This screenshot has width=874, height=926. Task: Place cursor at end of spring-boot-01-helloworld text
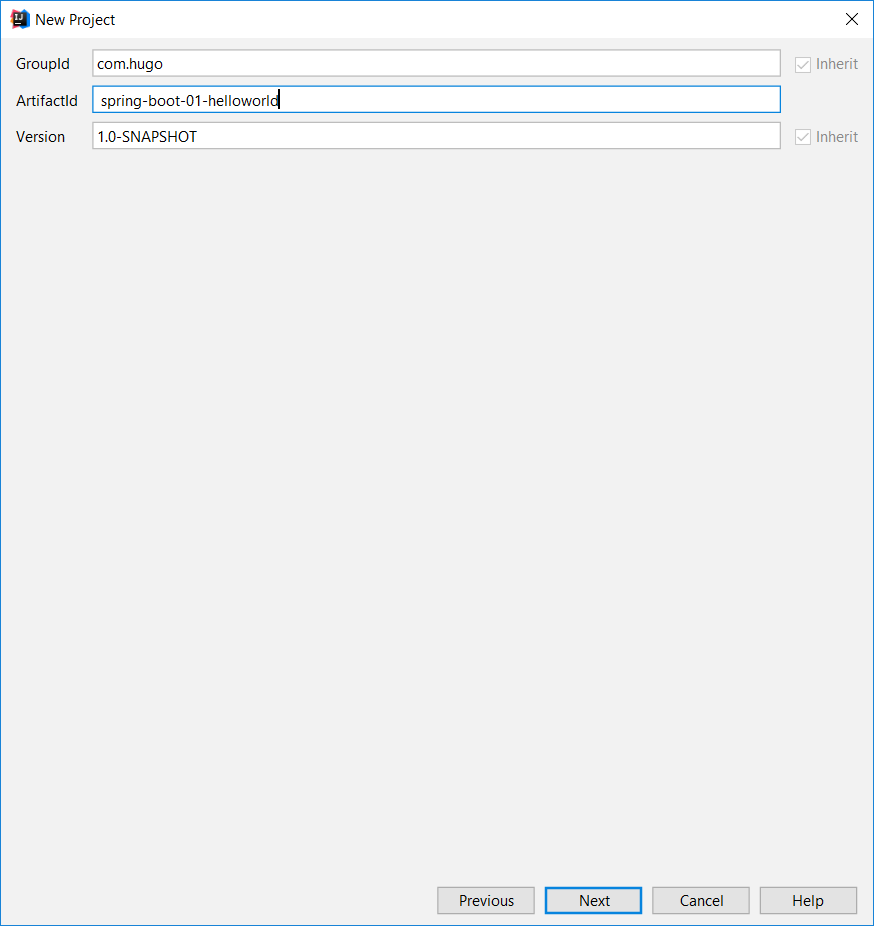[x=279, y=101]
